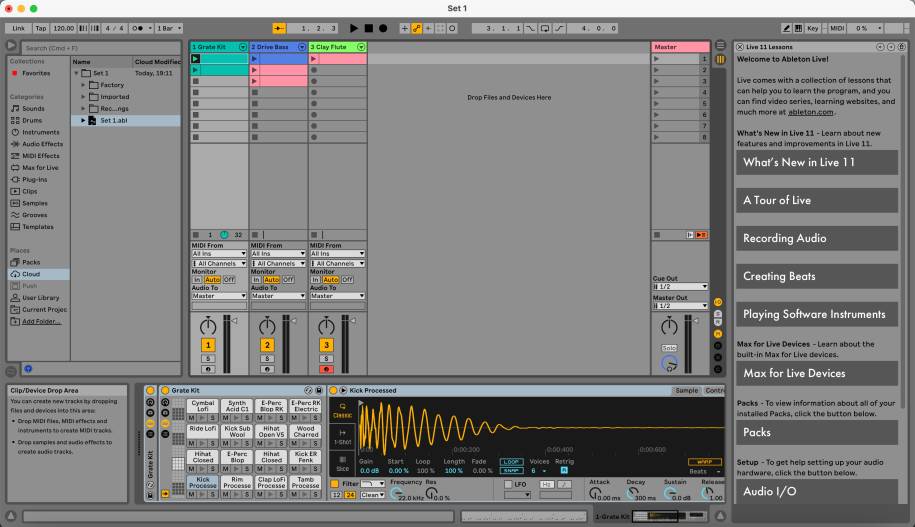The image size is (915, 527).
Task: Open the Sample tab in Simpler
Action: point(686,390)
